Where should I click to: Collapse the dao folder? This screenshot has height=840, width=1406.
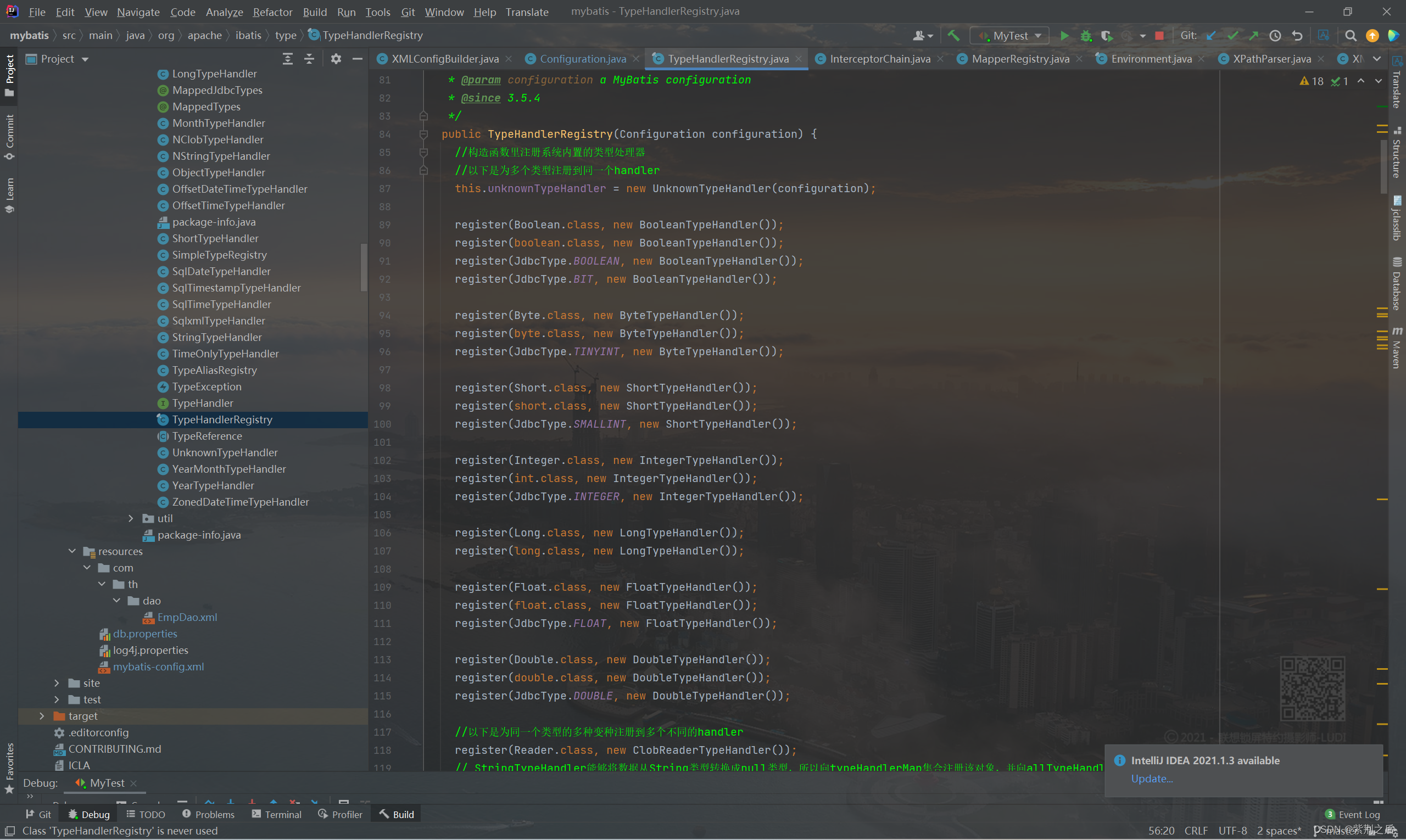[x=116, y=601]
